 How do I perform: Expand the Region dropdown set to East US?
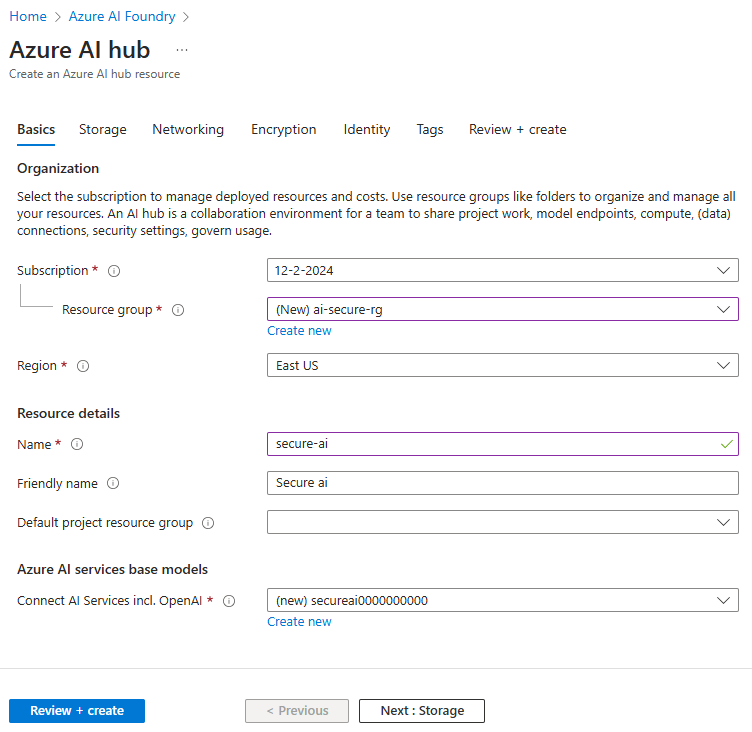[x=502, y=366]
